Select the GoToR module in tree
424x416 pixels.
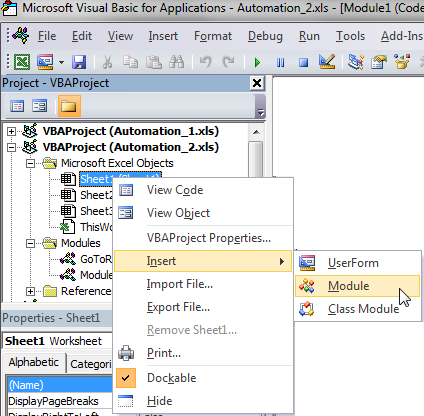click(x=96, y=259)
